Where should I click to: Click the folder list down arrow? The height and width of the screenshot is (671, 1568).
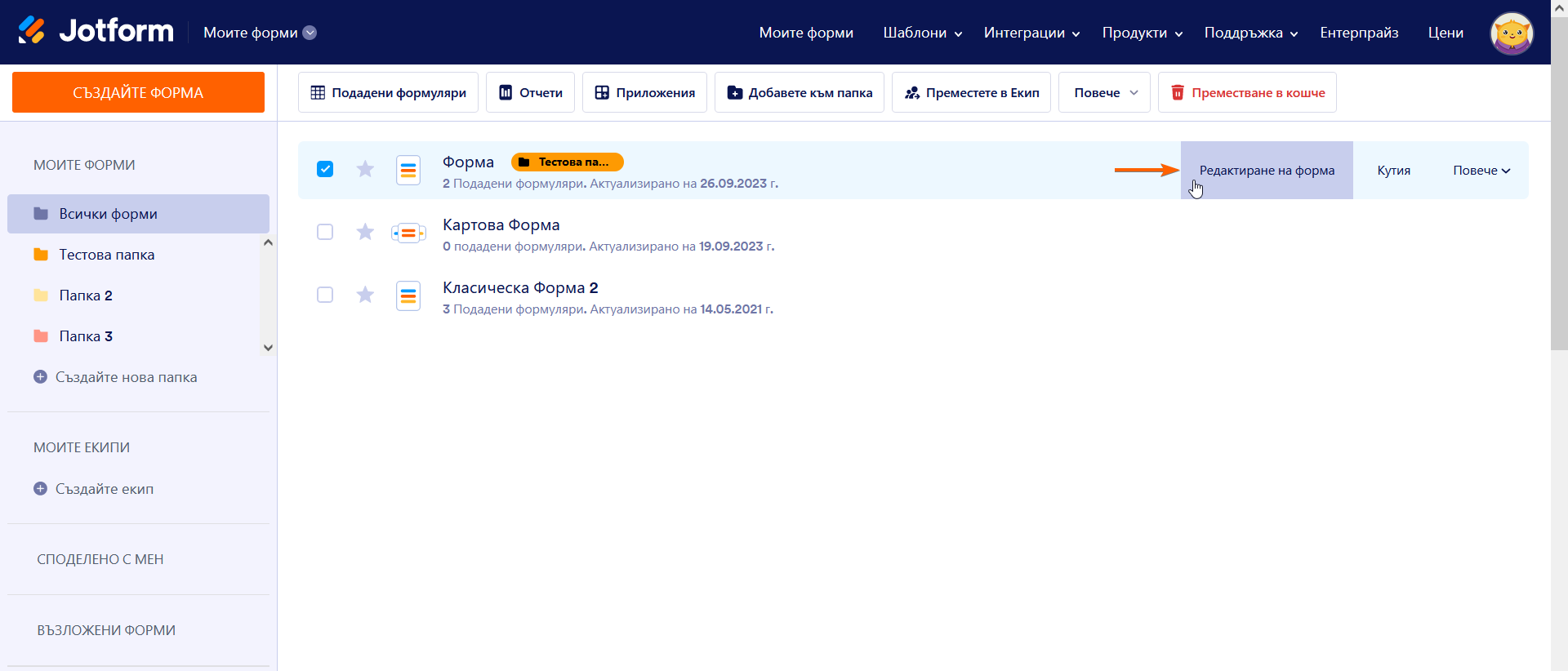268,348
